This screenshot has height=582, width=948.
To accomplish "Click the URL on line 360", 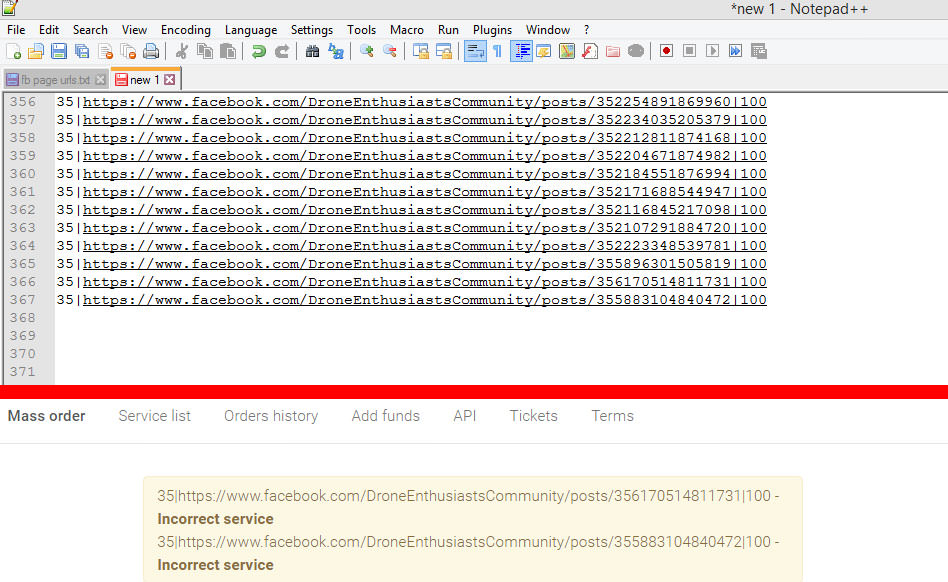I will pos(424,174).
